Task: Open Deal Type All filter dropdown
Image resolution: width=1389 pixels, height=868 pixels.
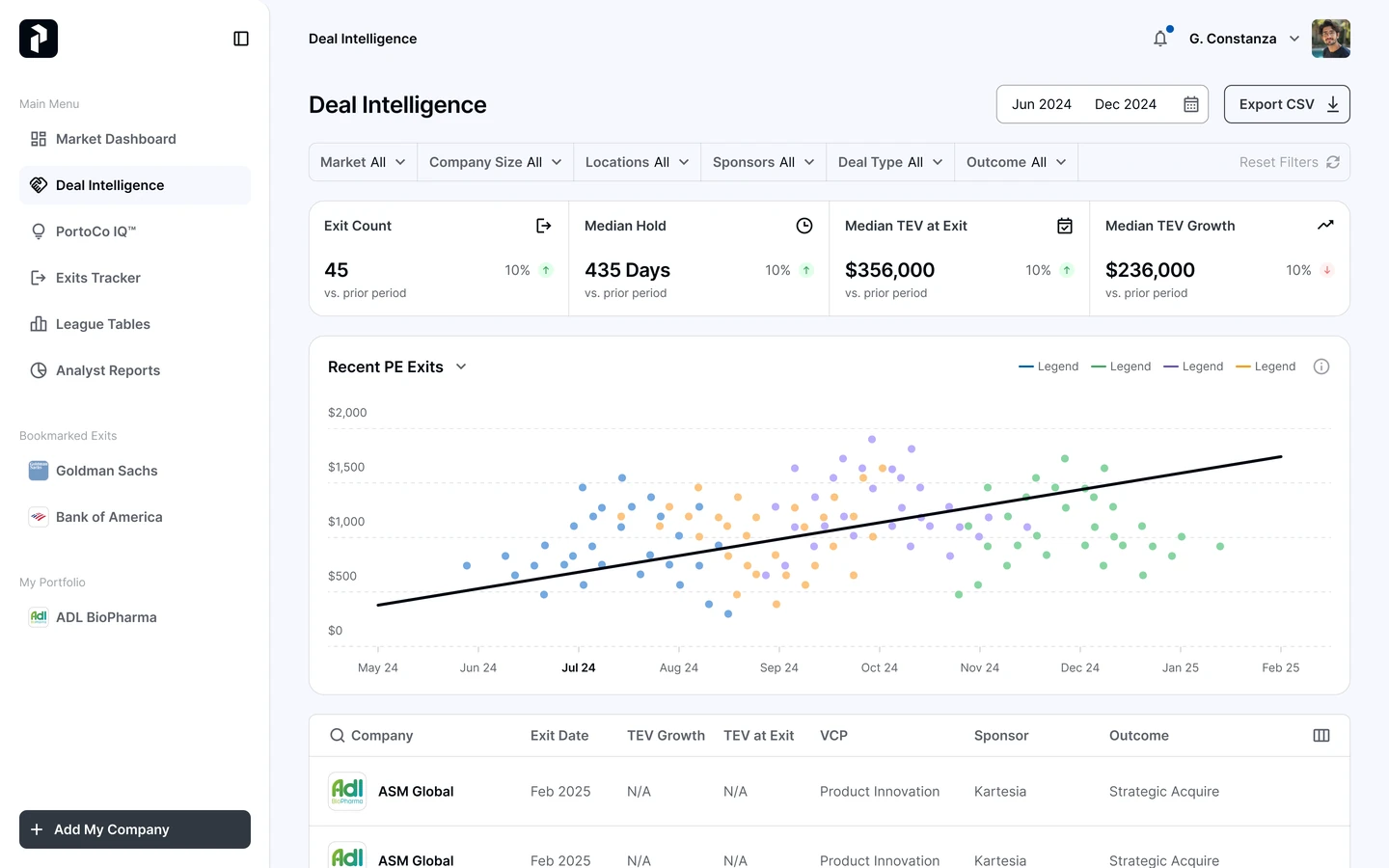Action: [x=890, y=162]
